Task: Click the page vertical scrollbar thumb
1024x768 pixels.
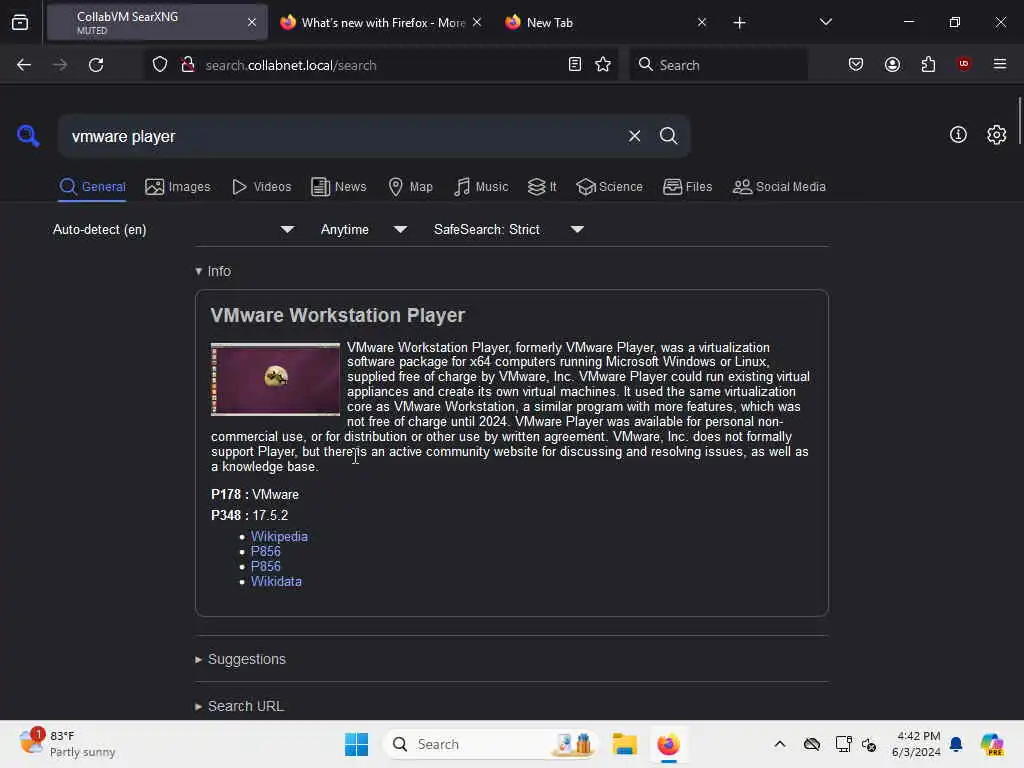Action: (1019, 121)
